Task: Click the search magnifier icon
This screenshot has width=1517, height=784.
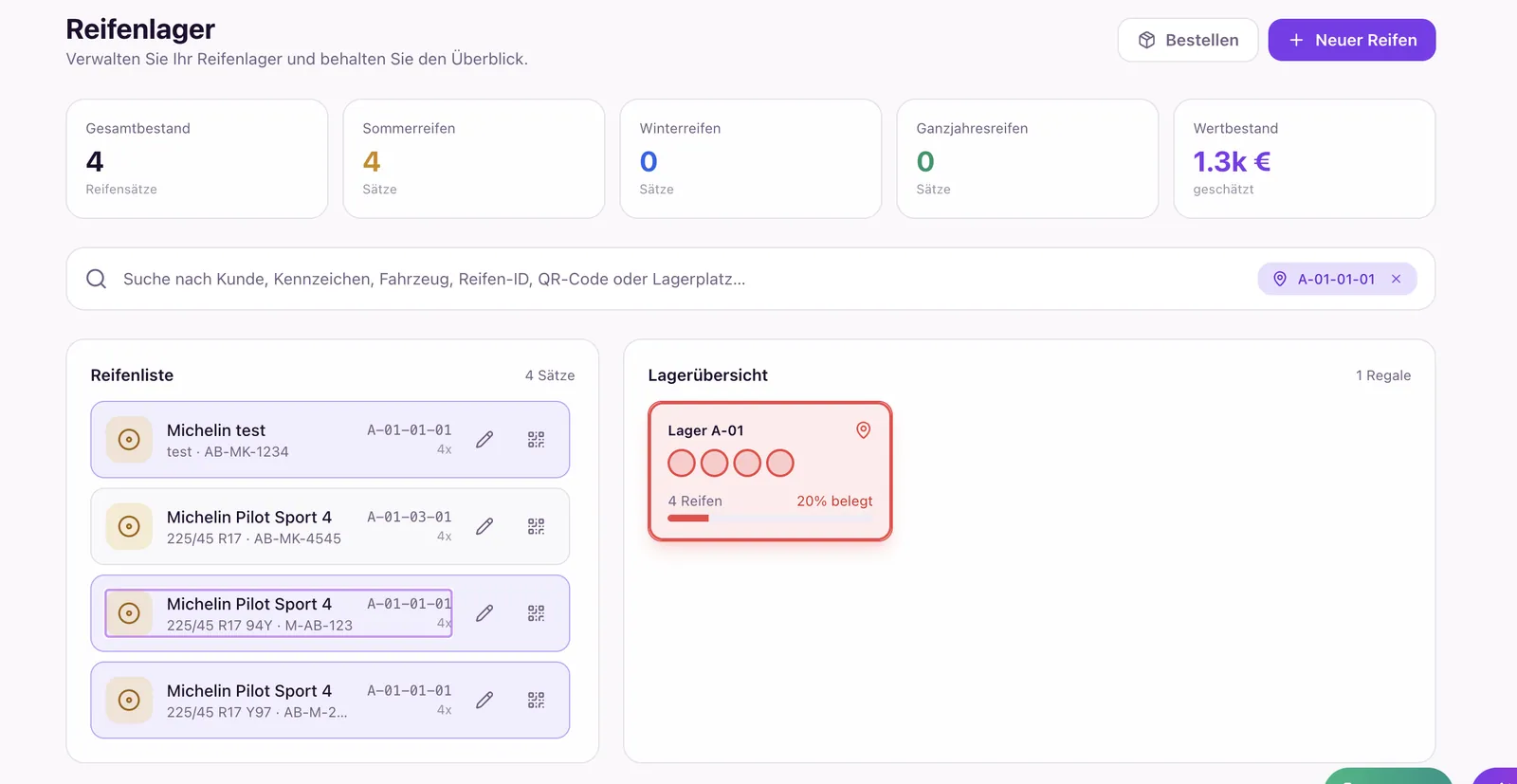Action: click(96, 279)
